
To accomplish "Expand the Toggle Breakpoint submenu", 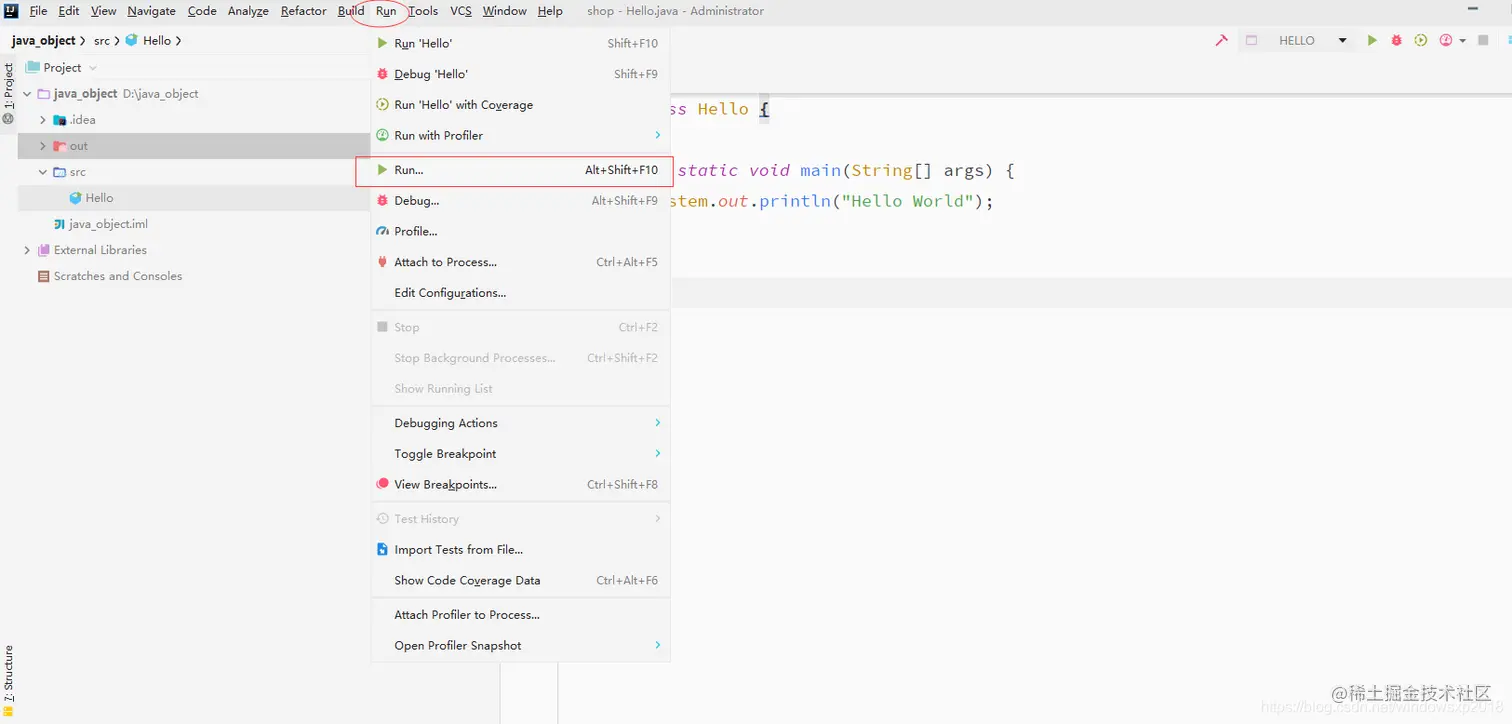I will (x=657, y=454).
